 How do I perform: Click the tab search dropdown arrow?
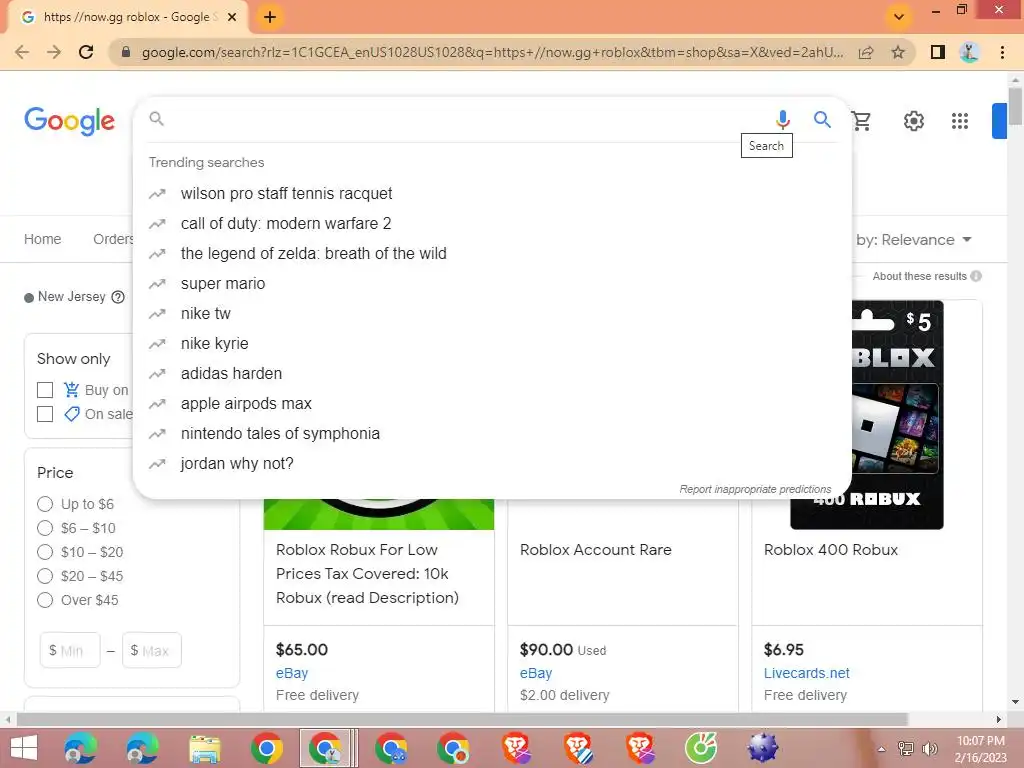click(899, 17)
